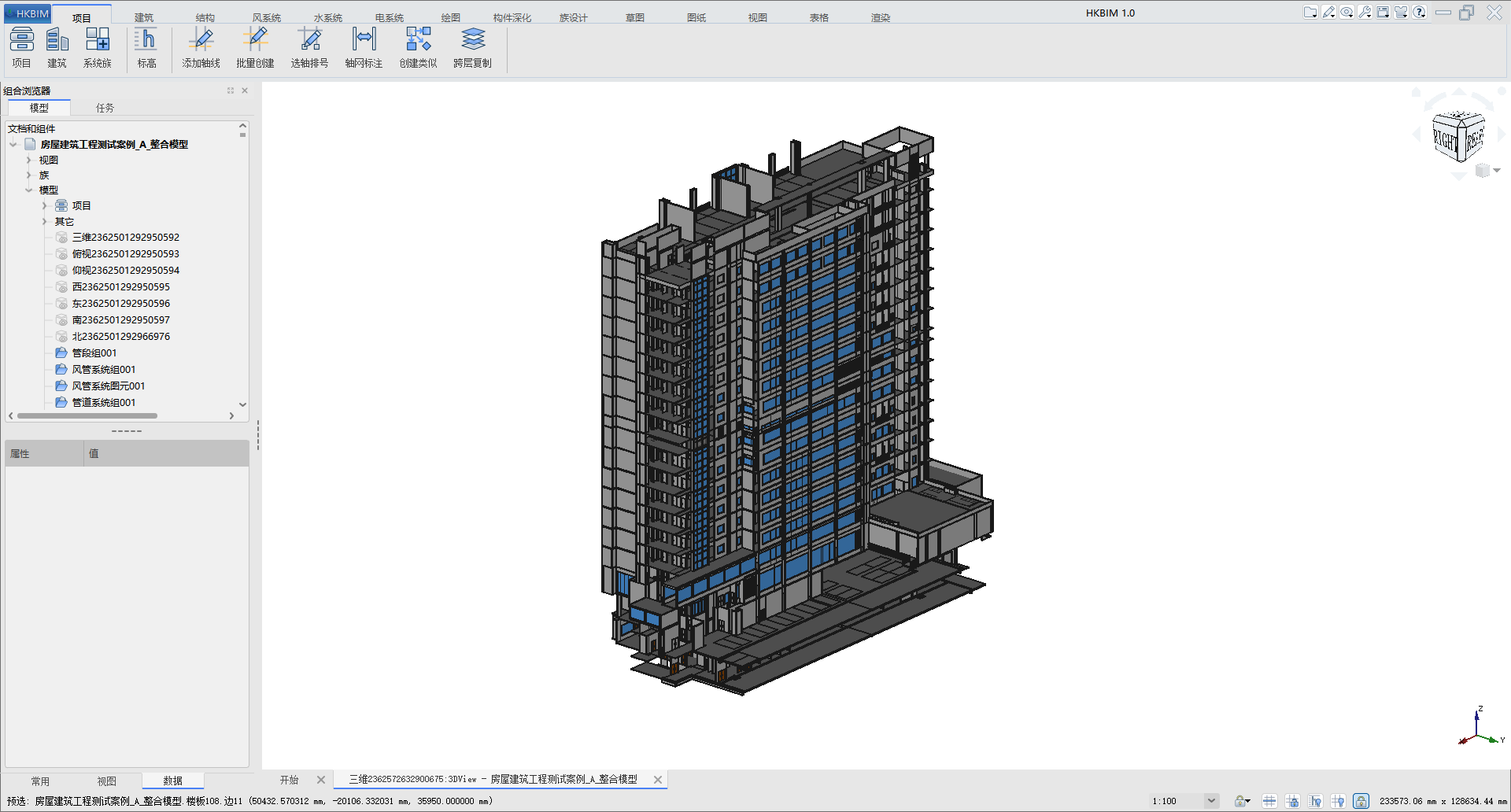The image size is (1511, 812).
Task: Select the 批量创建 batch create tool
Action: coord(255,47)
